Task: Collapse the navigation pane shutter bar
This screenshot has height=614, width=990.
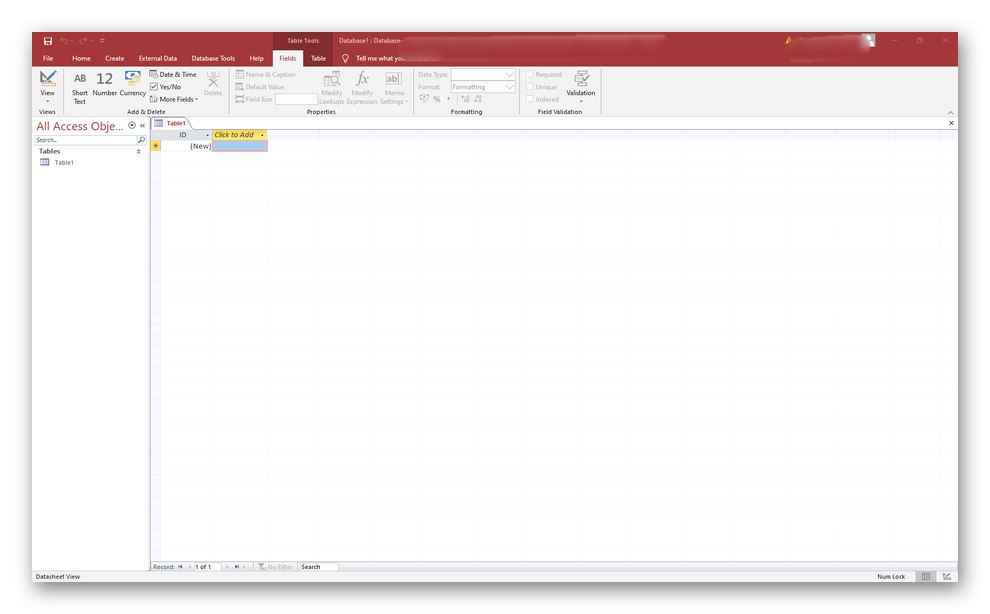Action: 142,126
